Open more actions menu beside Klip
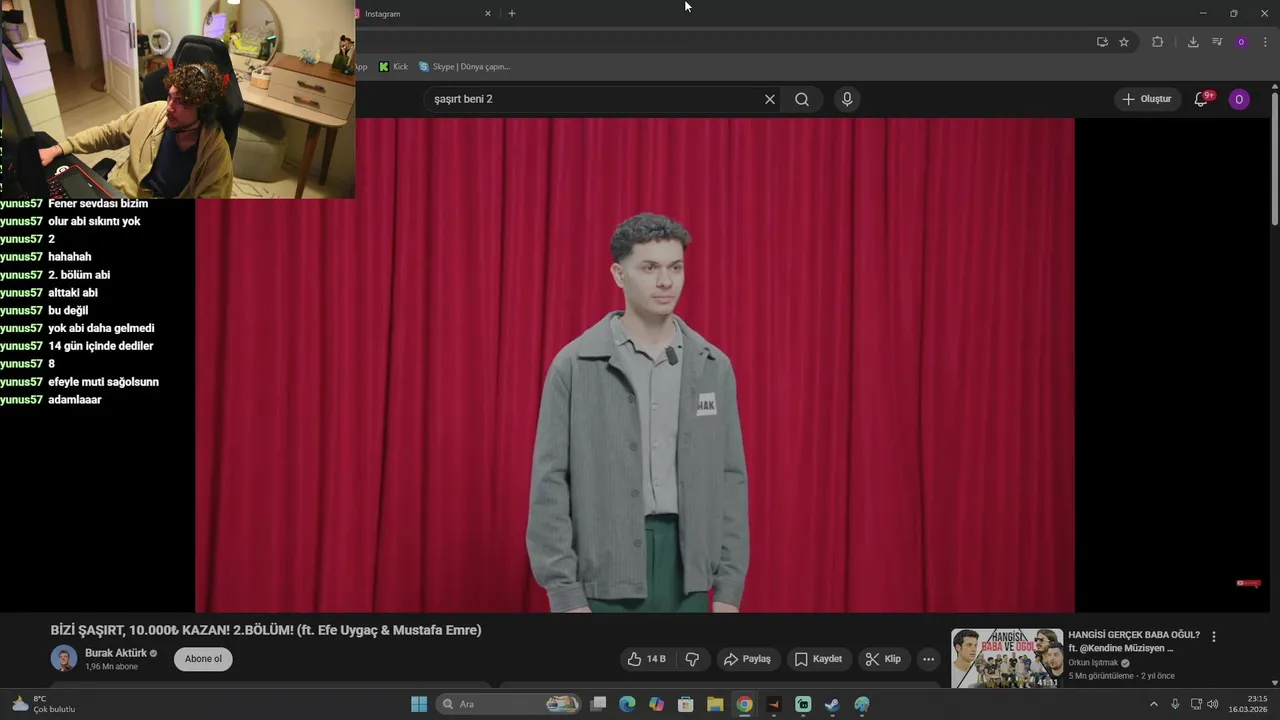Screen dimensions: 1280x720 929,659
